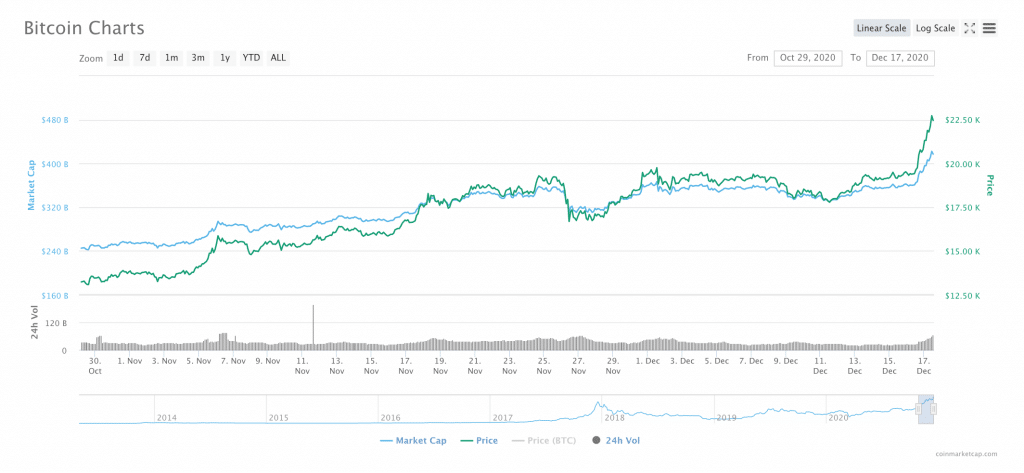Click the fullscreen expand icon
Screen dimensions: 1024x473
pos(969,28)
